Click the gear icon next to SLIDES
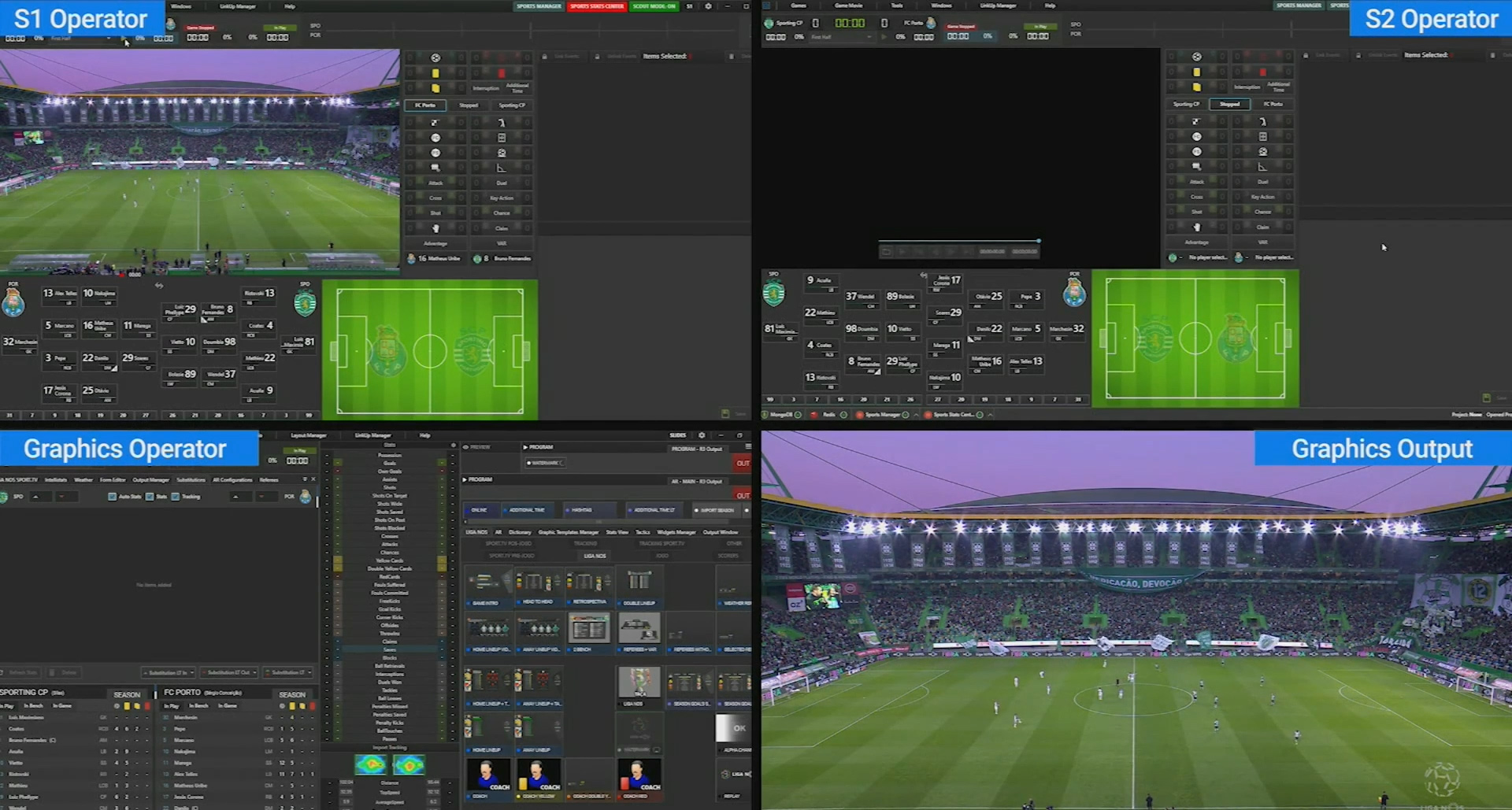 (701, 435)
